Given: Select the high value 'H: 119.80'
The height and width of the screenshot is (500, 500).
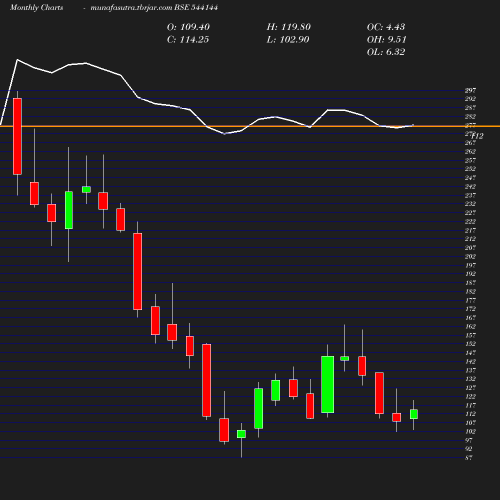Looking at the screenshot, I should (289, 27).
